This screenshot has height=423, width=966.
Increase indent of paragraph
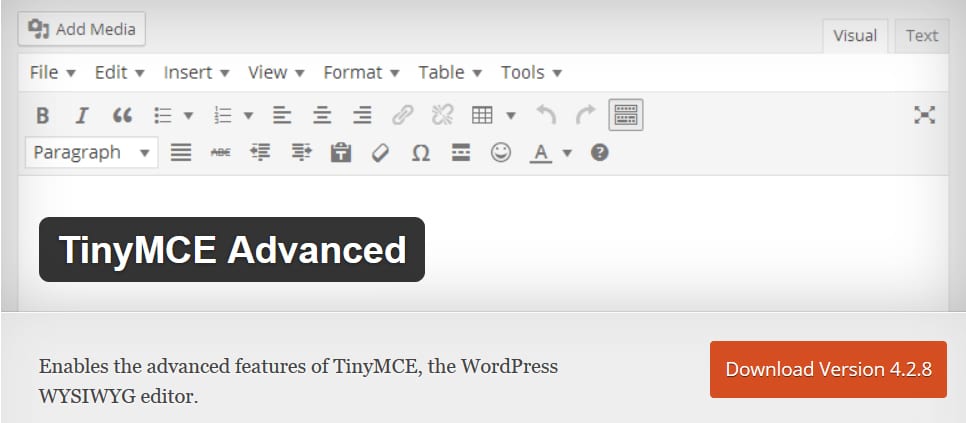pos(301,152)
